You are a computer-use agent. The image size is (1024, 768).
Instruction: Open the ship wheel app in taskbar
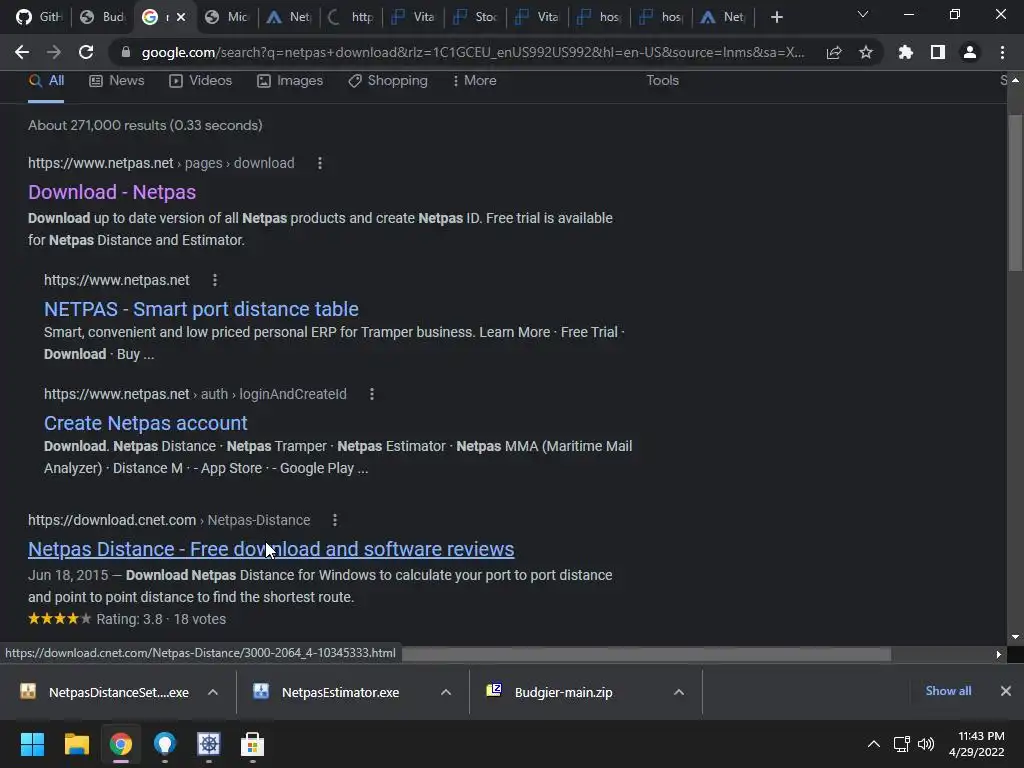(209, 744)
